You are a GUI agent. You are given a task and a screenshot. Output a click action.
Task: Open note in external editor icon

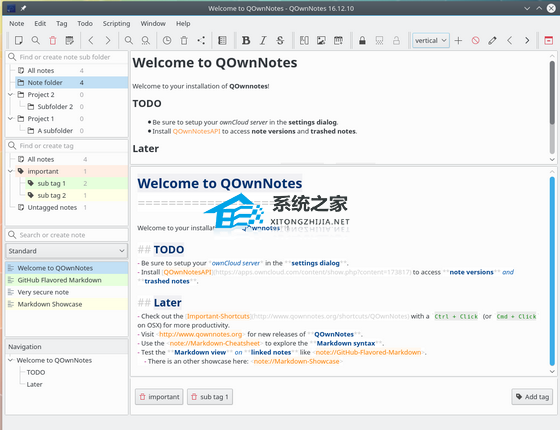point(70,40)
